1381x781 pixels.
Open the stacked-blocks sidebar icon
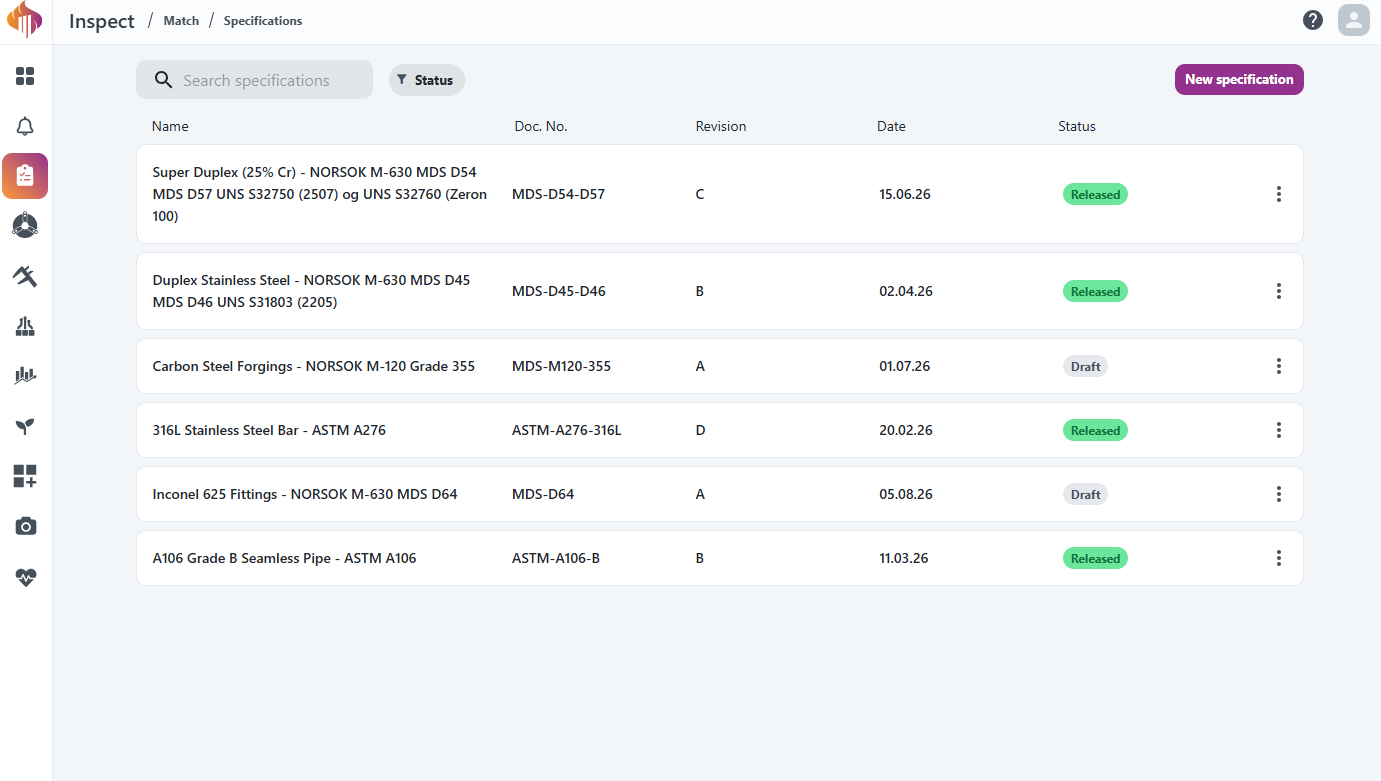pyautogui.click(x=25, y=326)
